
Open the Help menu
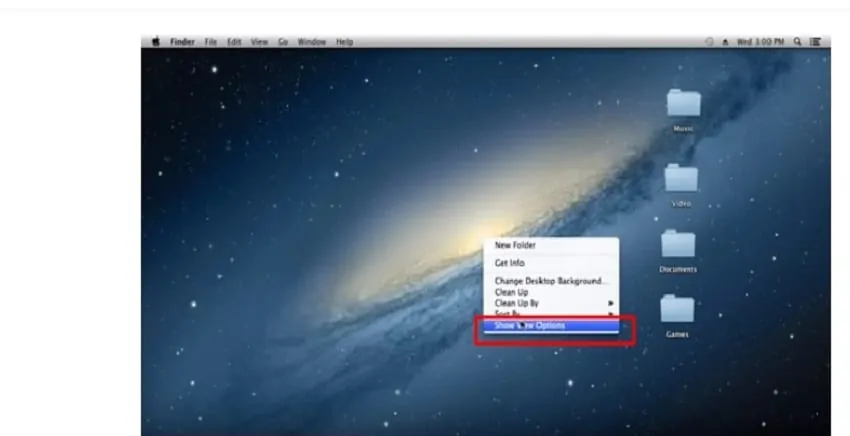click(344, 42)
